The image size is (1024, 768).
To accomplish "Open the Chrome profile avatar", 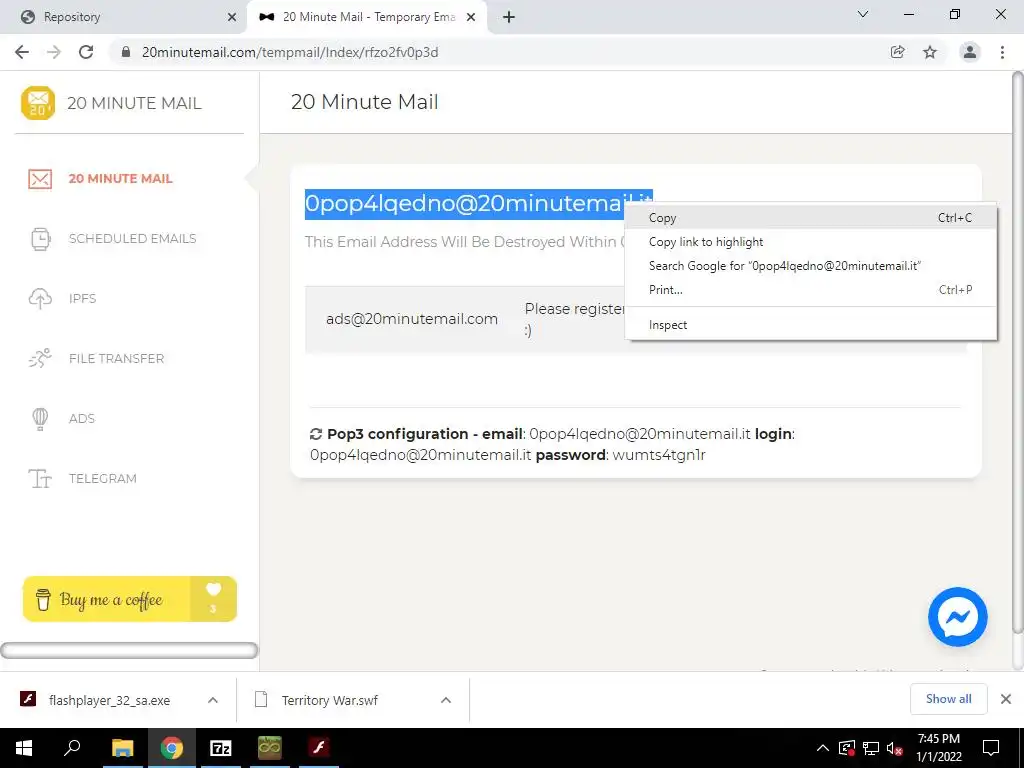I will tap(970, 52).
